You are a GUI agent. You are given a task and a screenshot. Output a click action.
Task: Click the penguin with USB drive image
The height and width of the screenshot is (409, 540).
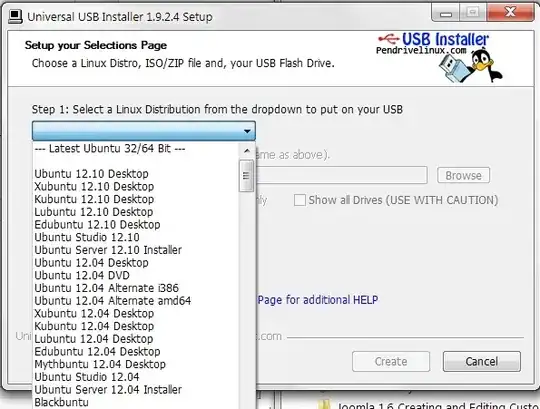[x=470, y=66]
